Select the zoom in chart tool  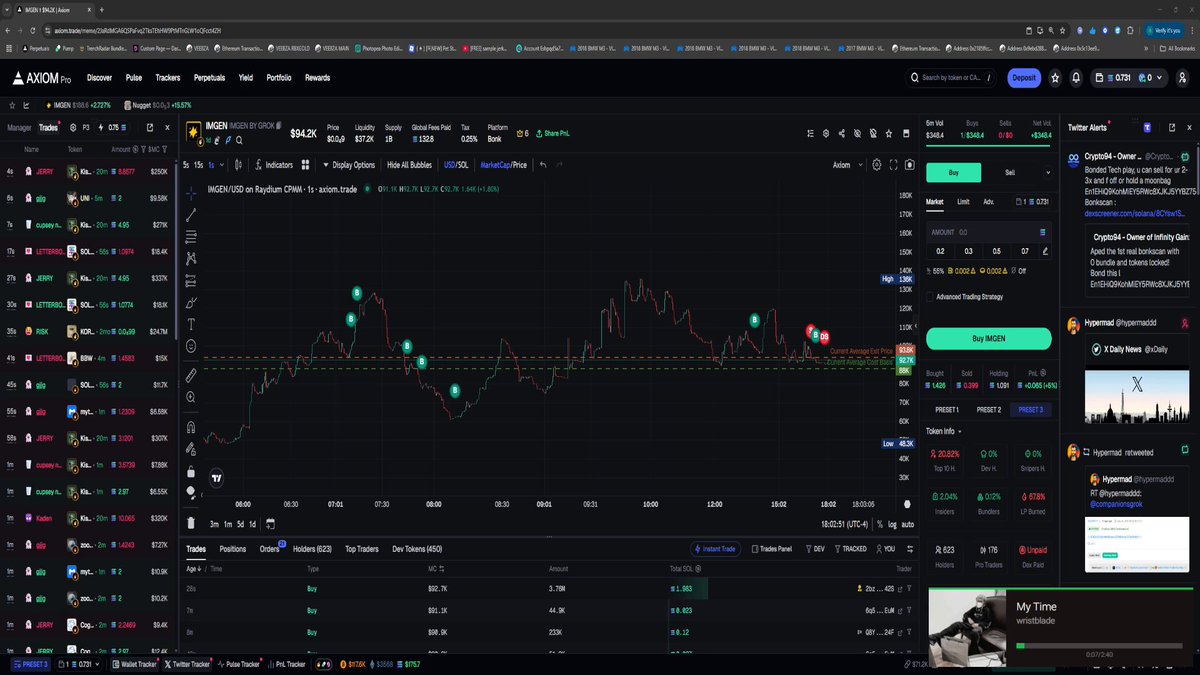(x=191, y=397)
